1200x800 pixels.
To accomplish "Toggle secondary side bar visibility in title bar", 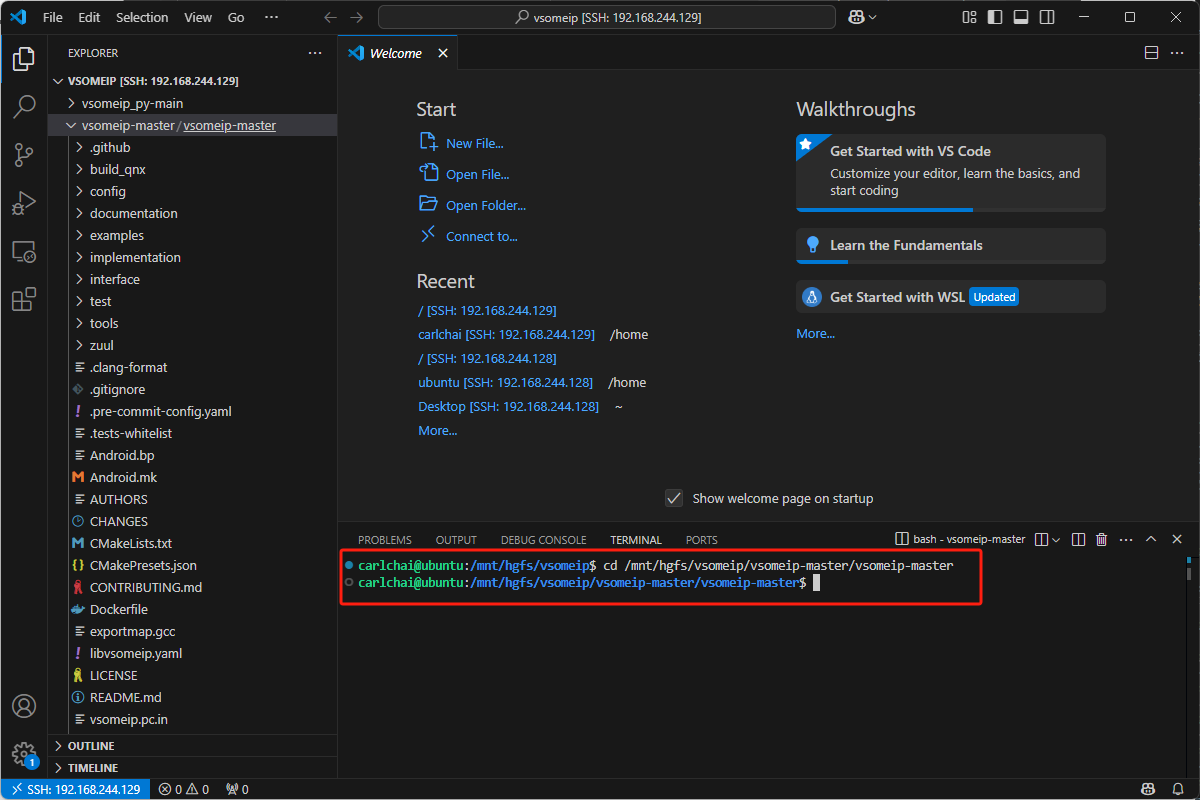I will click(1047, 17).
